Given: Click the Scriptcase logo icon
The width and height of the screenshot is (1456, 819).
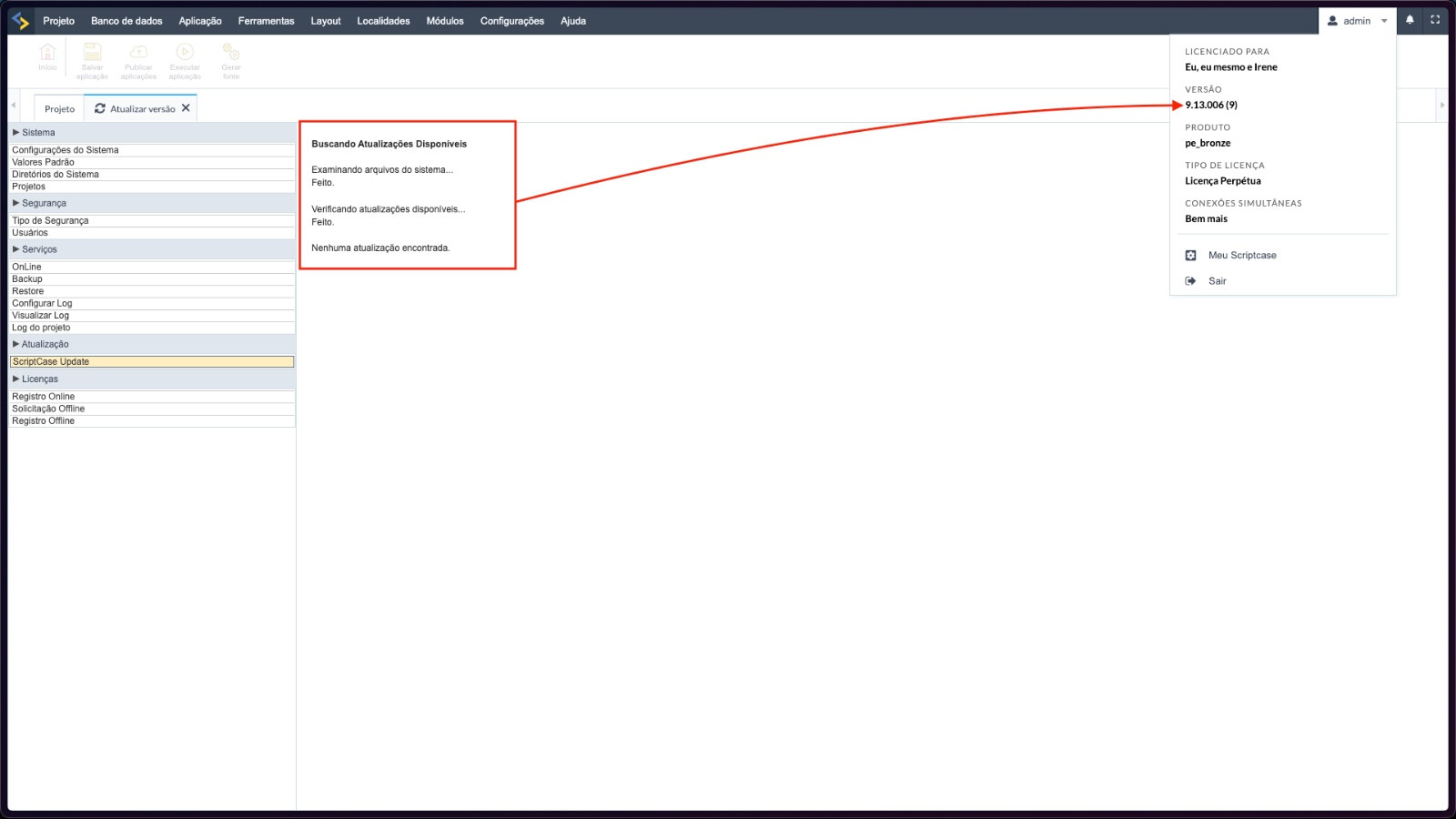Looking at the screenshot, I should click(21, 20).
